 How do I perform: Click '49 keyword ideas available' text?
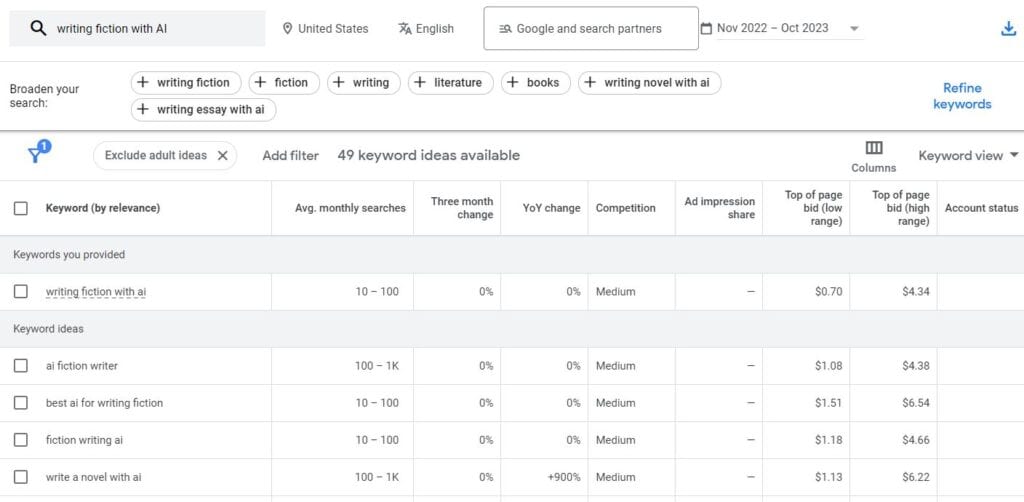(x=428, y=155)
